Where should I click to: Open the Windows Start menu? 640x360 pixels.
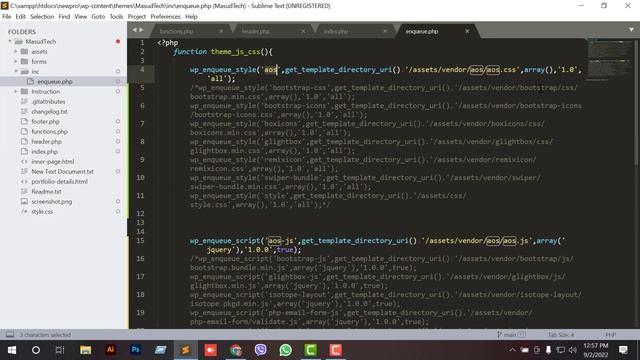point(12,350)
